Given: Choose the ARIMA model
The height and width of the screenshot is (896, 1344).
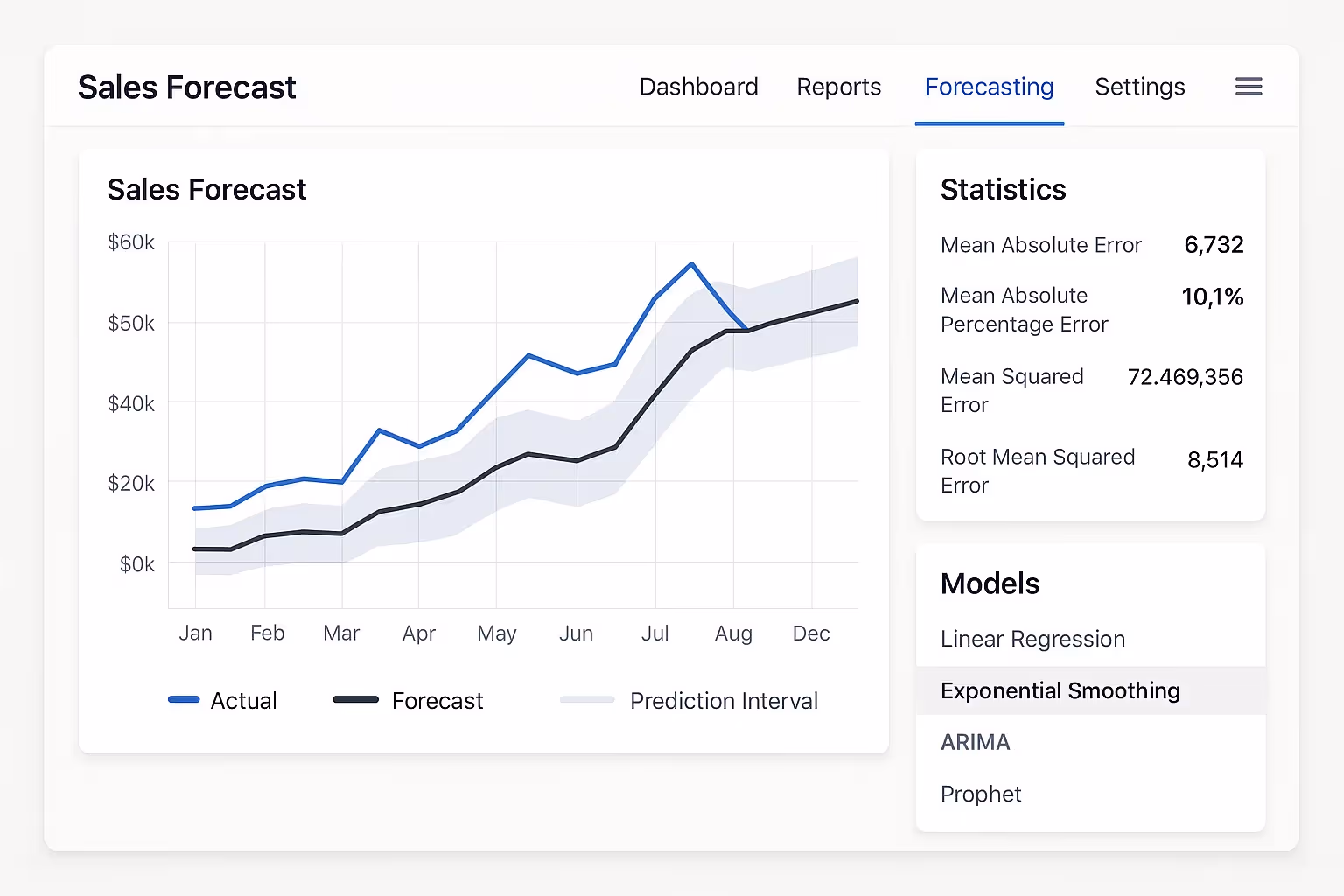Looking at the screenshot, I should (x=975, y=742).
